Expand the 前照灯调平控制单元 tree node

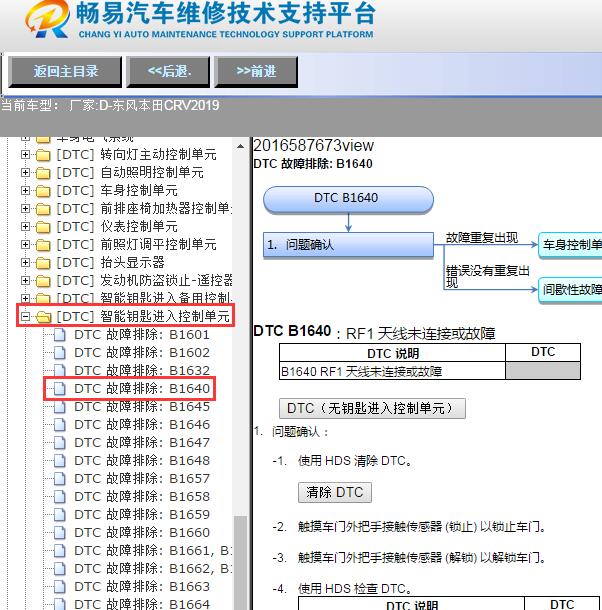point(25,245)
